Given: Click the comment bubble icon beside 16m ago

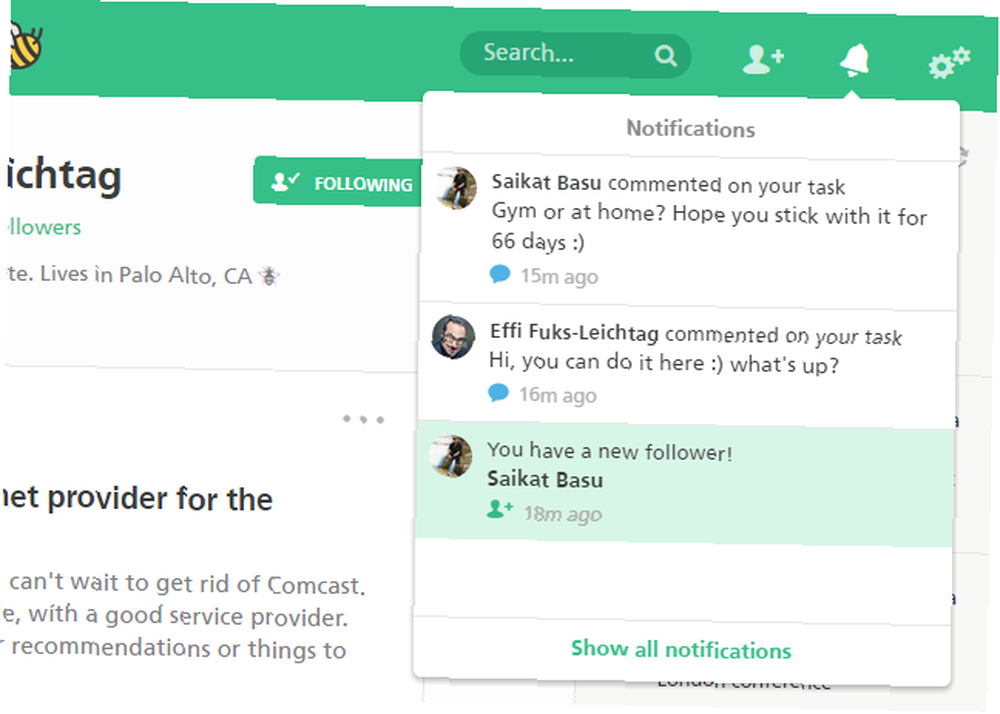Looking at the screenshot, I should (498, 393).
